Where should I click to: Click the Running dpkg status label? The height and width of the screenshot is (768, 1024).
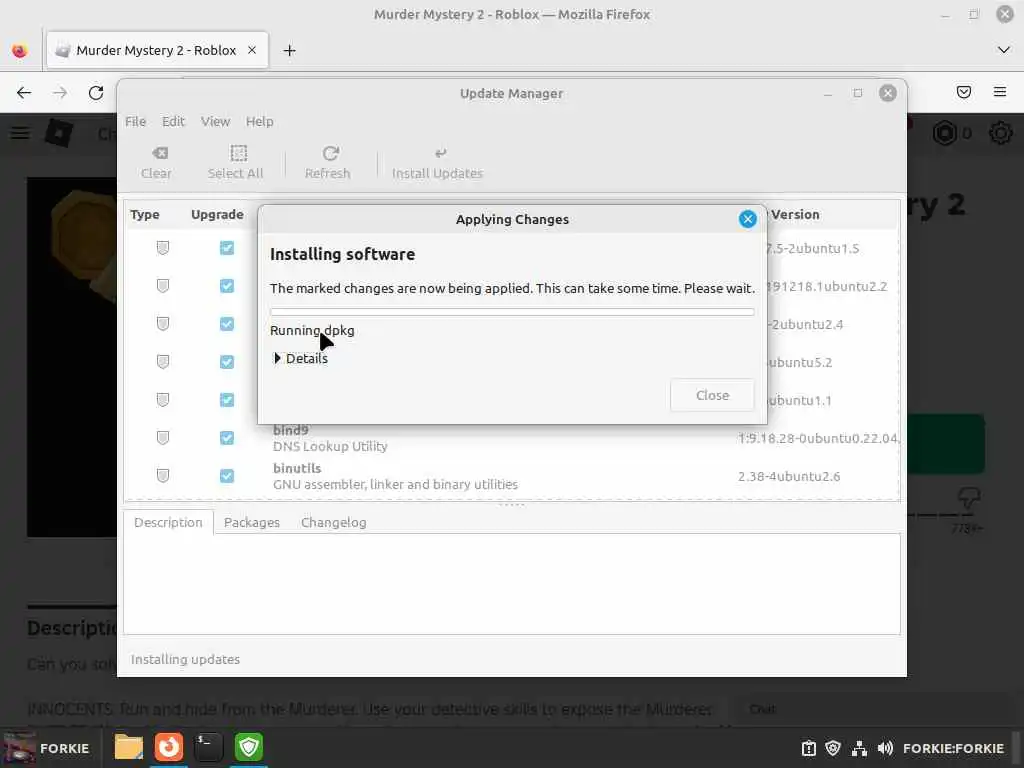point(312,330)
